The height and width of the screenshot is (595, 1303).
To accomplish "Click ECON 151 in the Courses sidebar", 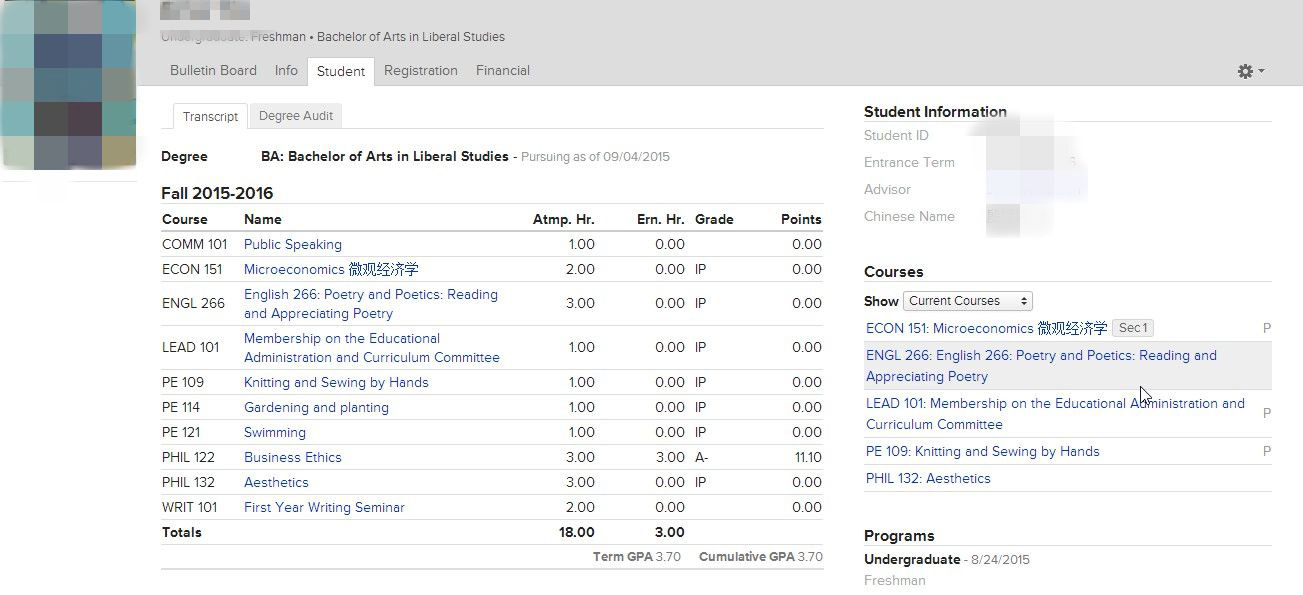I will point(986,329).
